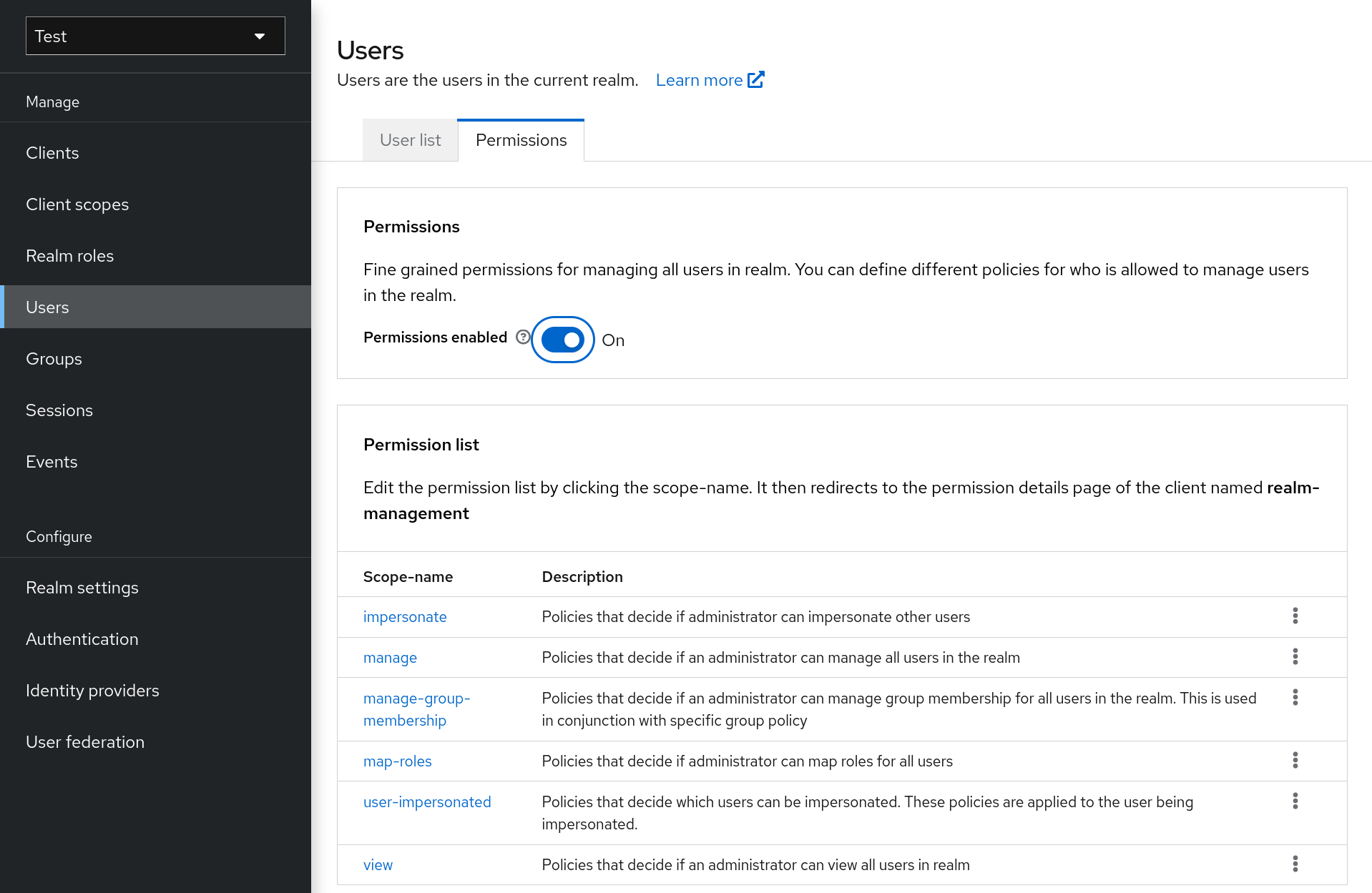Open the kebab menu for map-roles
The width and height of the screenshot is (1372, 893).
1295,761
